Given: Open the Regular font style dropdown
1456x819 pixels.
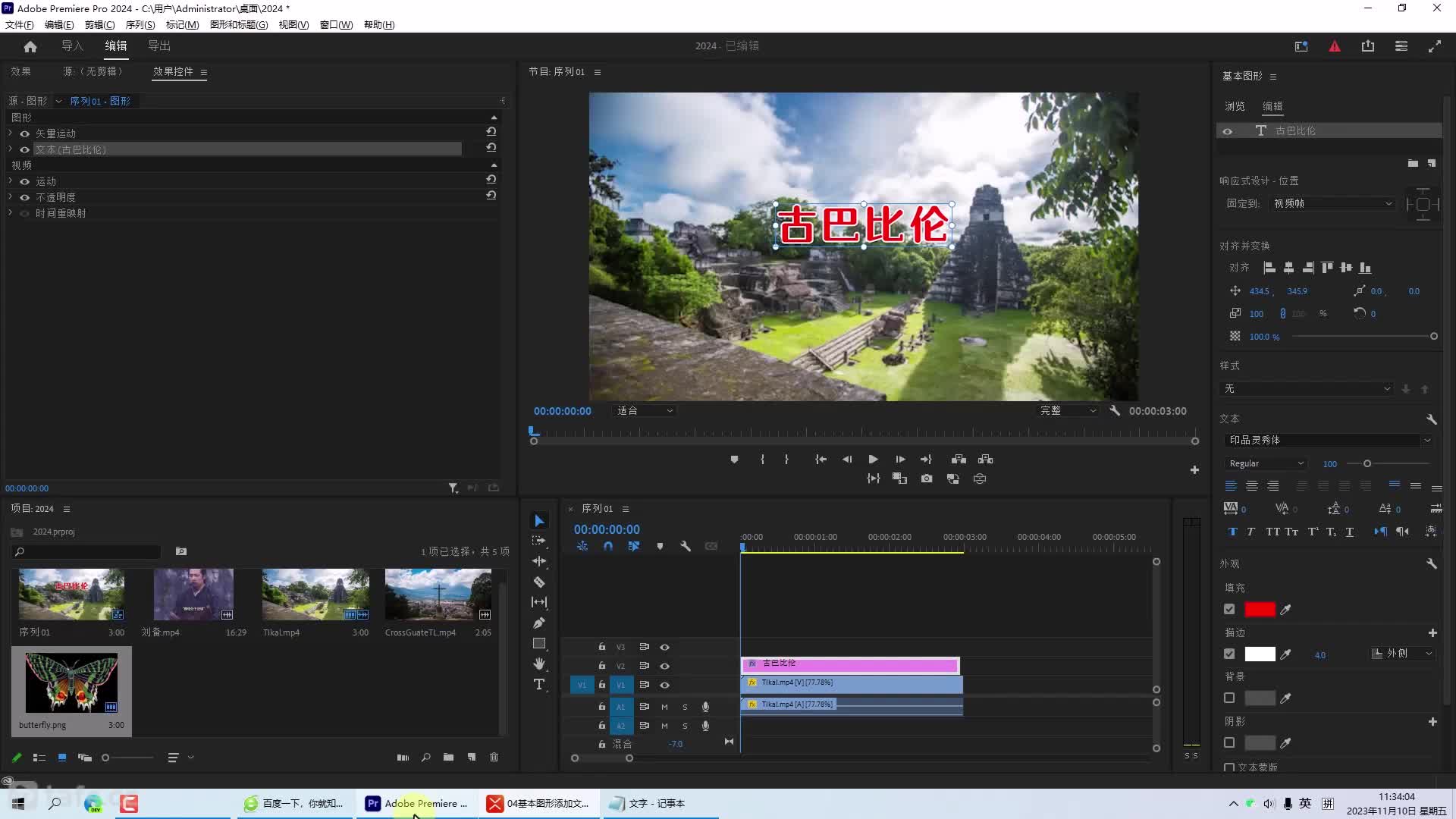Looking at the screenshot, I should pyautogui.click(x=1265, y=463).
